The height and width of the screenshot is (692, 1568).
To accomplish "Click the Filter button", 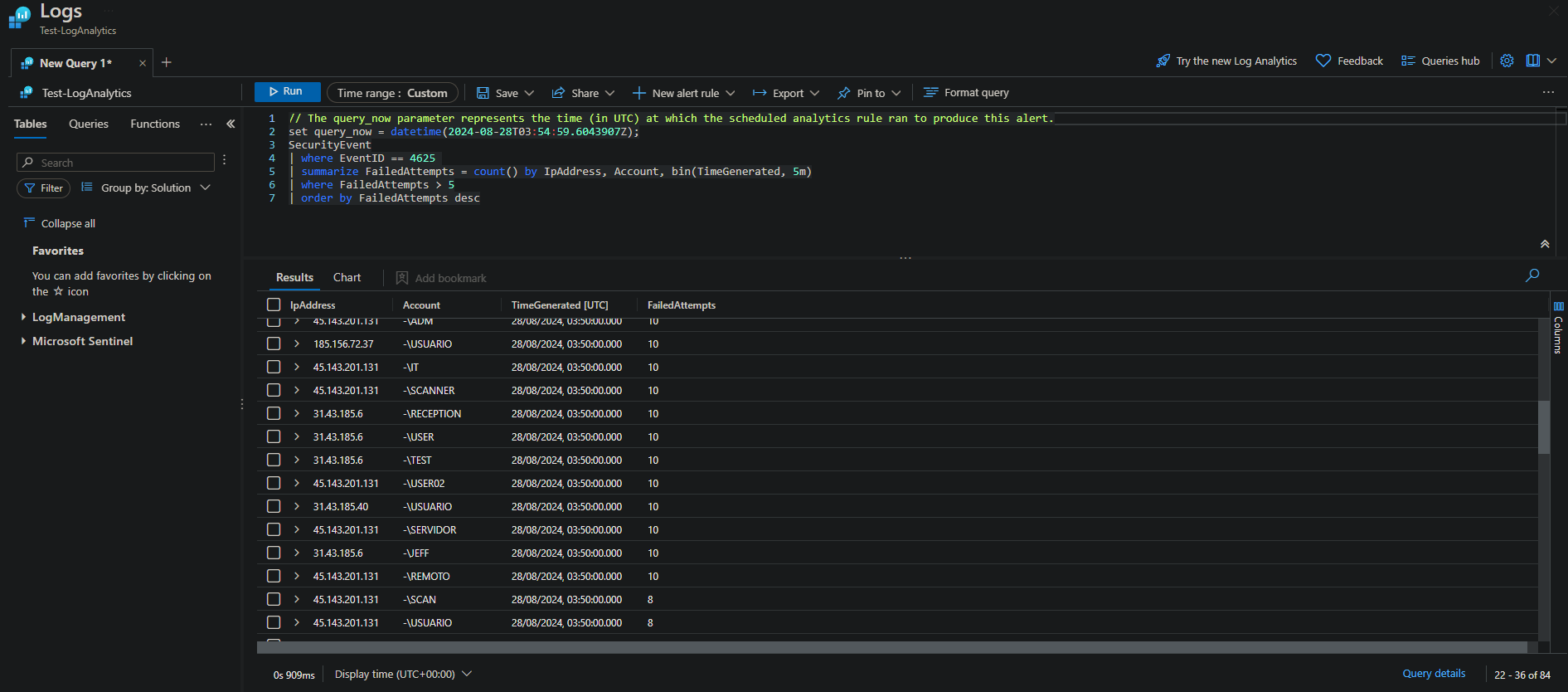I will tap(43, 188).
